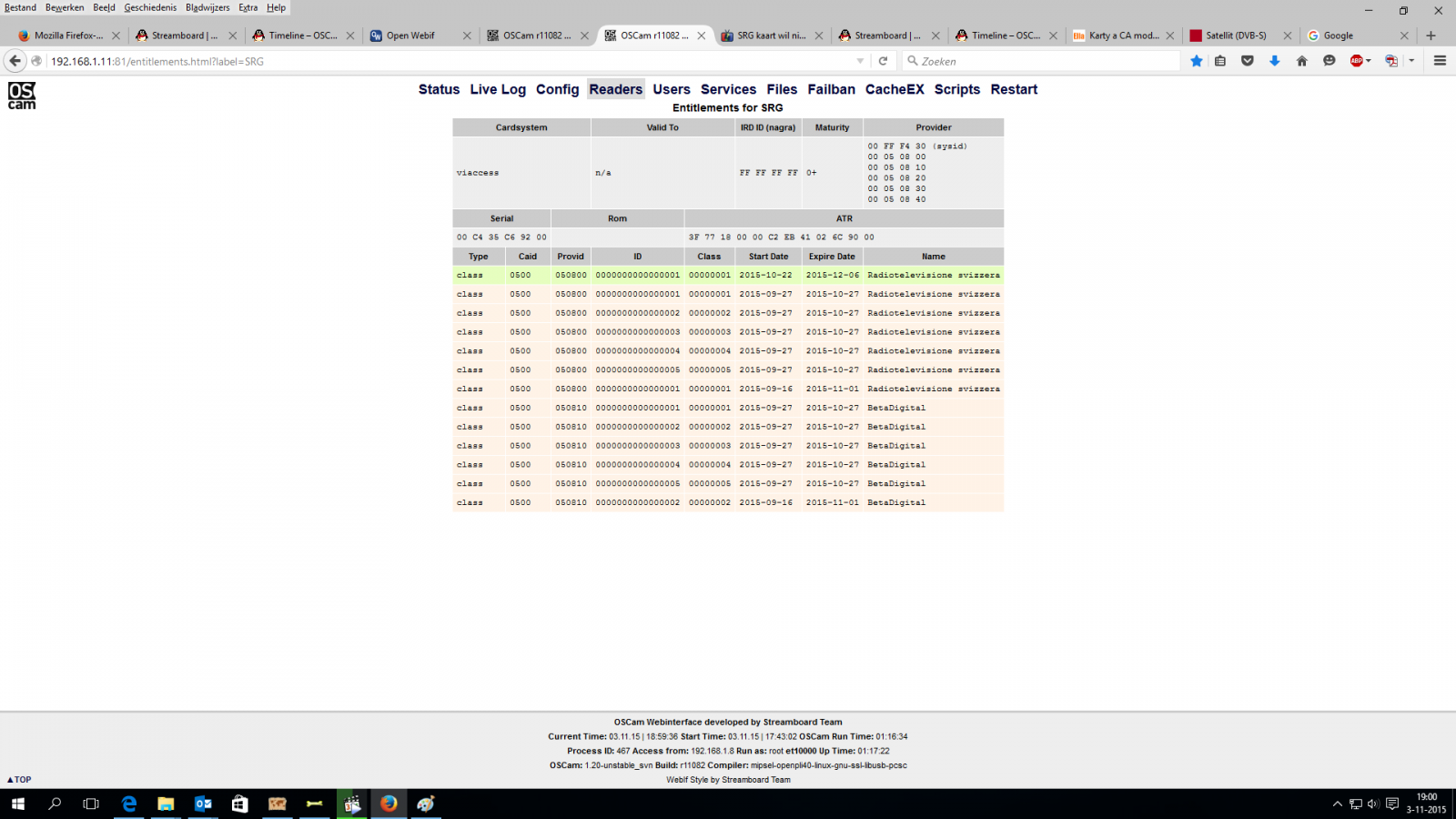Show the bookmarks list icon
This screenshot has width=1456, height=819.
pos(1220,61)
